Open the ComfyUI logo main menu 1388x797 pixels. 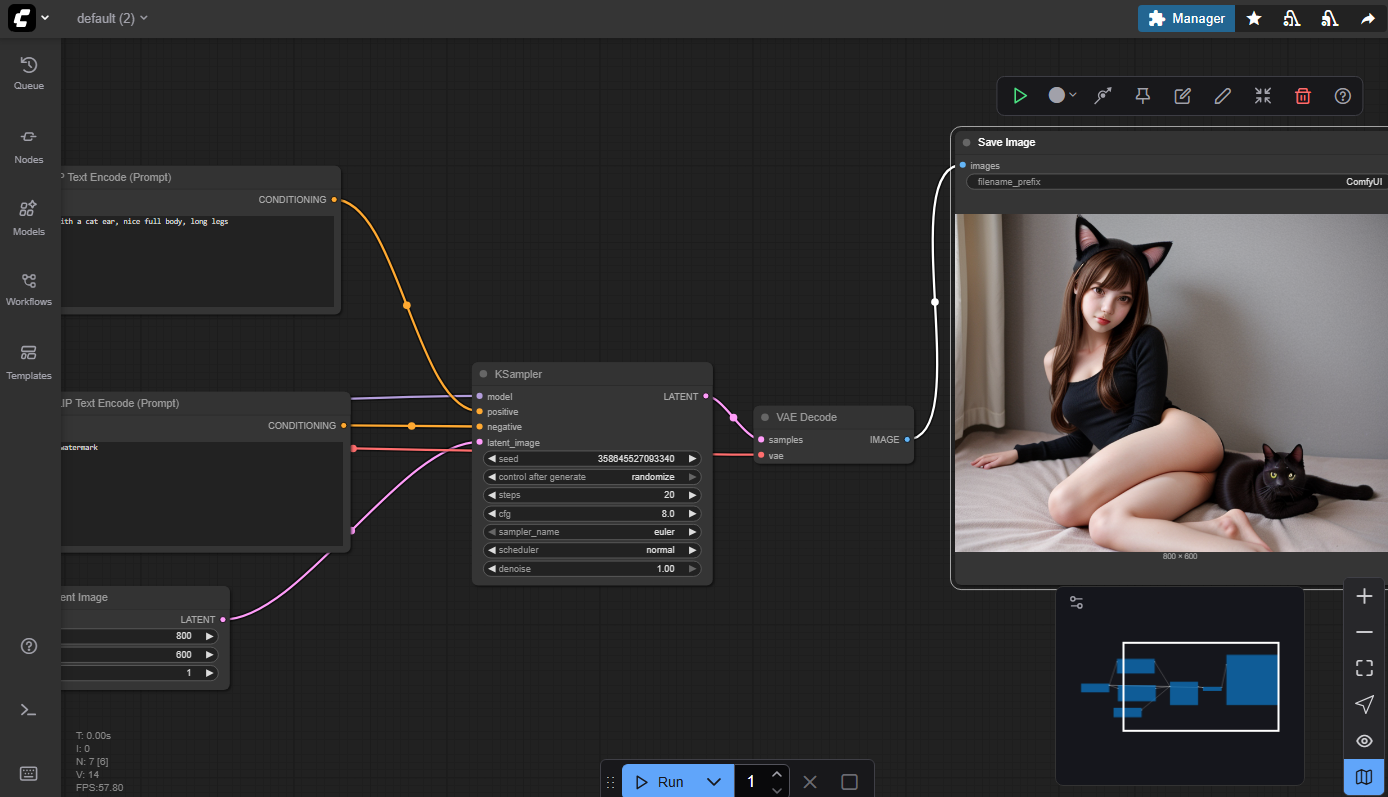click(29, 18)
